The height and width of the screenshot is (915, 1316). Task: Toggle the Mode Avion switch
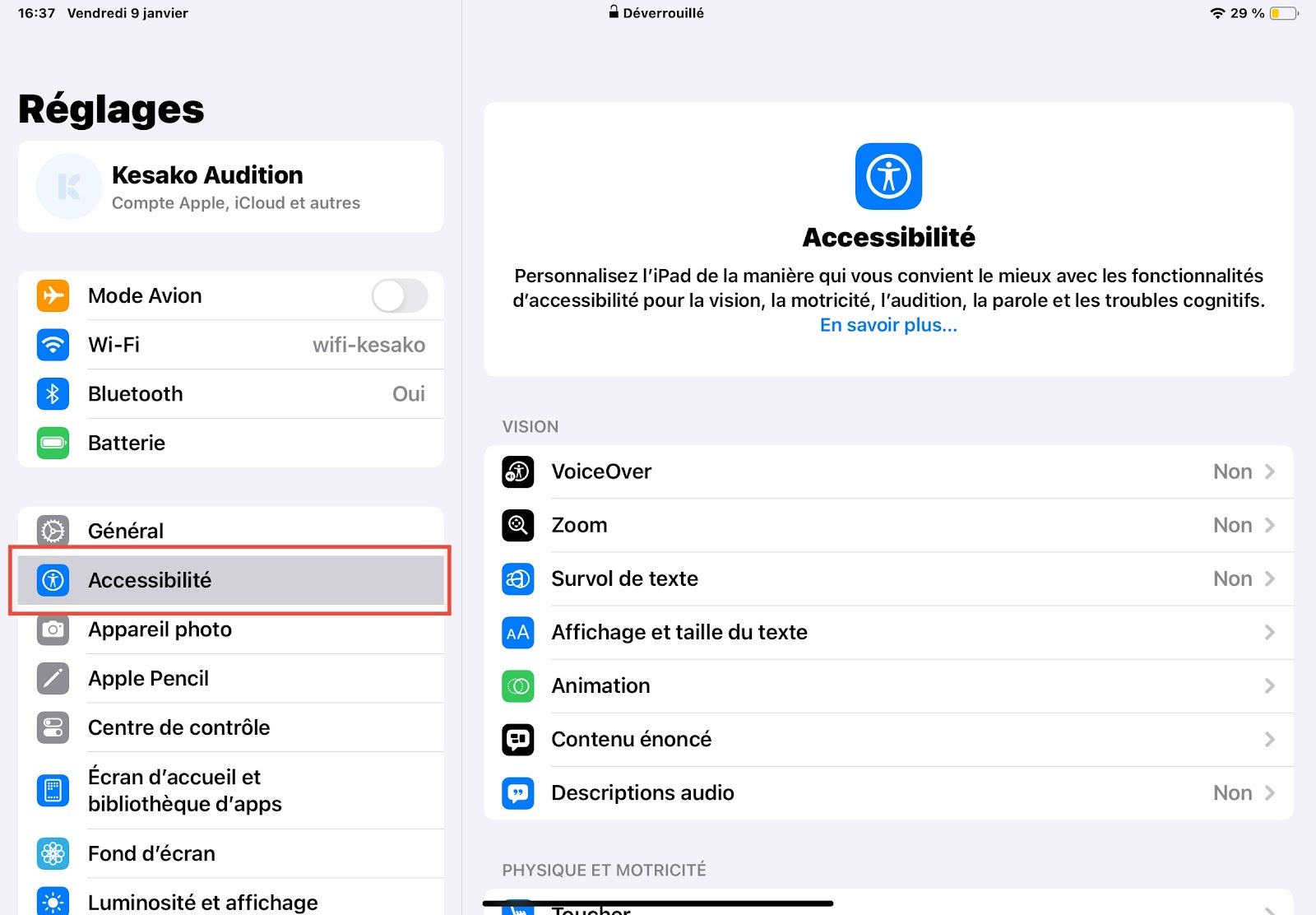click(x=400, y=295)
